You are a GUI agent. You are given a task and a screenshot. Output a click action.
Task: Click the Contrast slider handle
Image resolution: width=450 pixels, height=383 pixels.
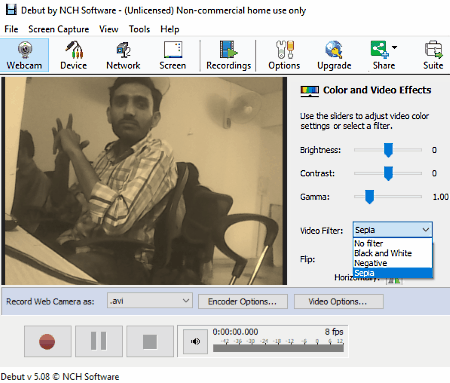(x=388, y=173)
